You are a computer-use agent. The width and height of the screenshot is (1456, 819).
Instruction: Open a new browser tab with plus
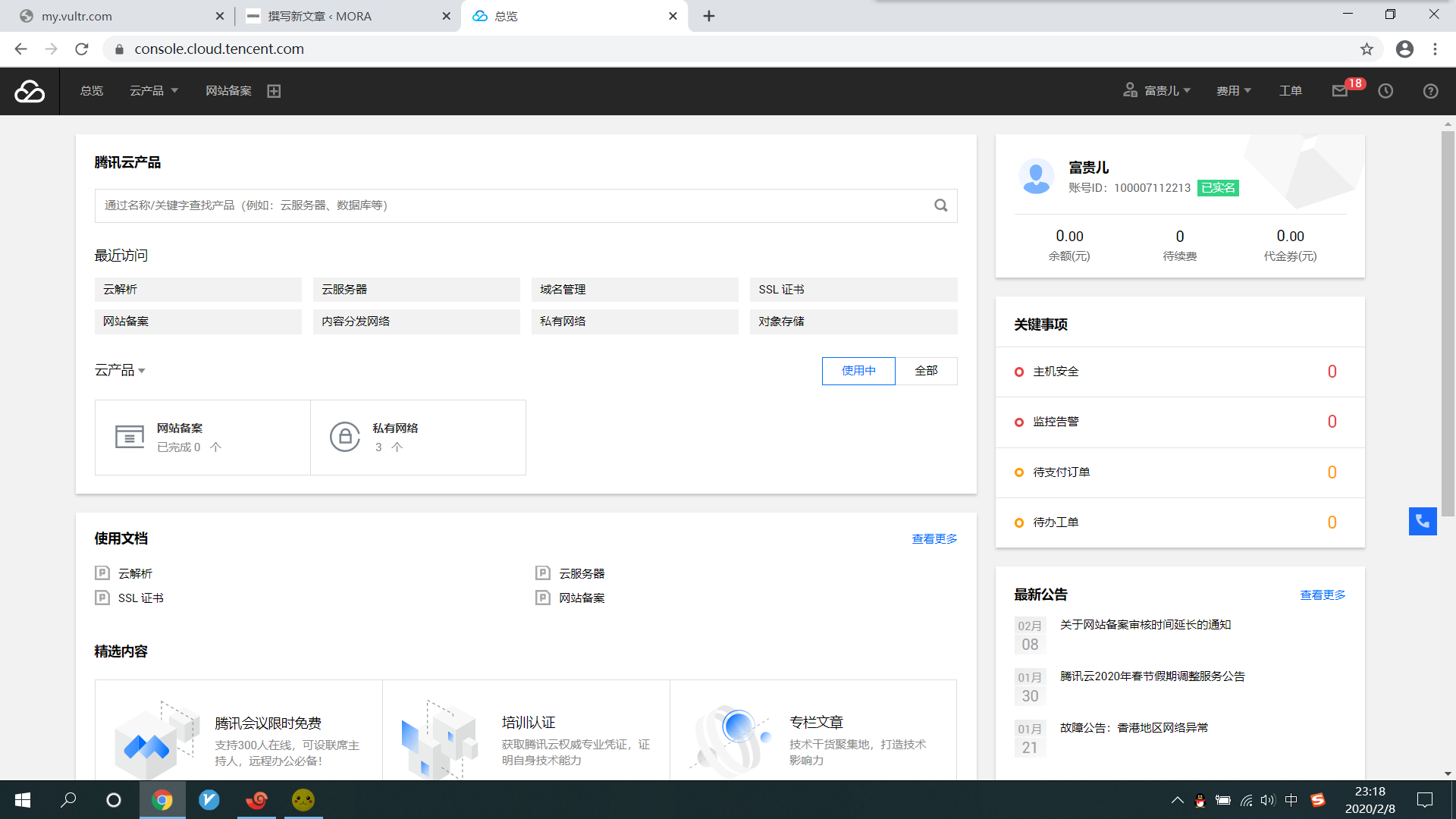(709, 16)
